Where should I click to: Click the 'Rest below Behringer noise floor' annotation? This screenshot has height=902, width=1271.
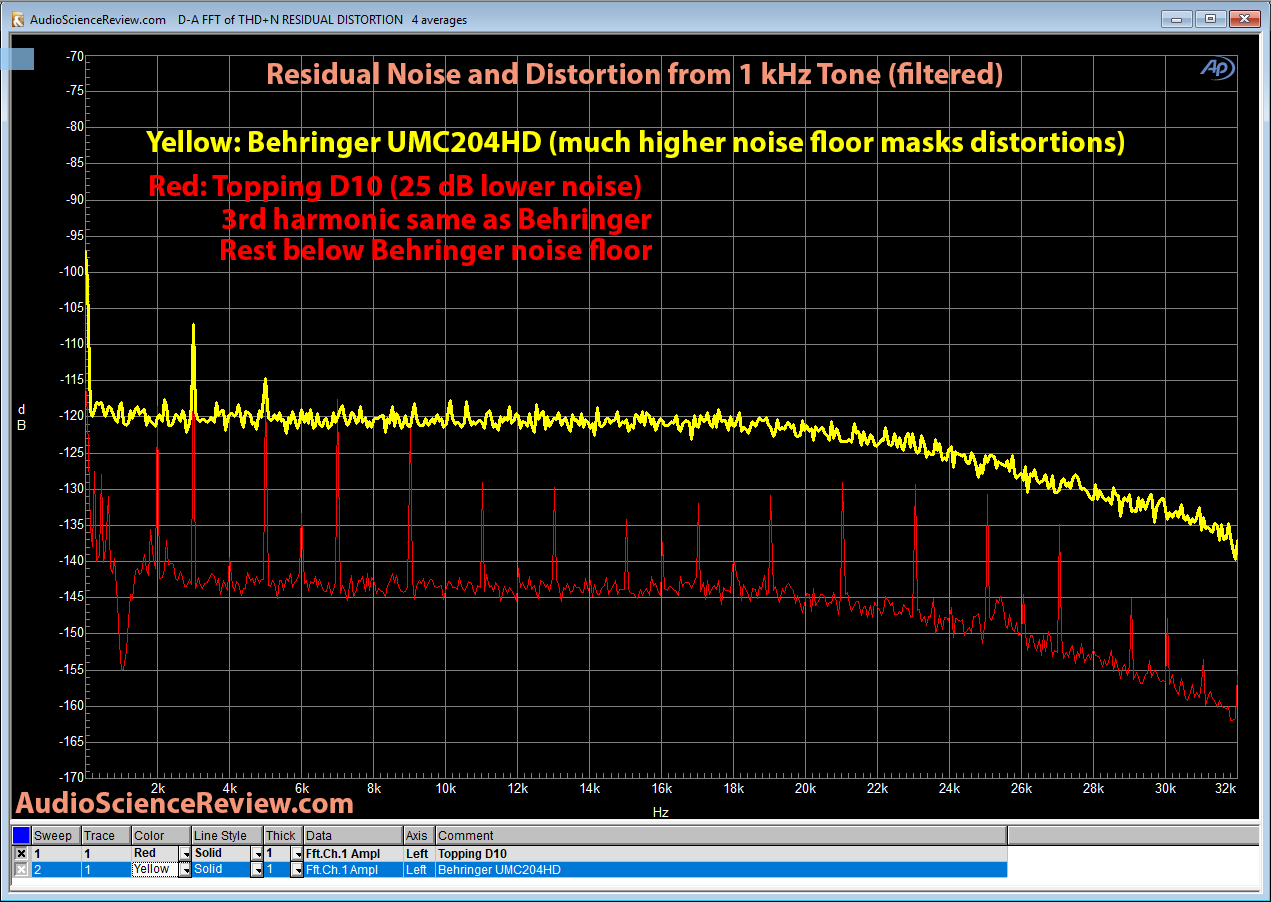coord(436,250)
